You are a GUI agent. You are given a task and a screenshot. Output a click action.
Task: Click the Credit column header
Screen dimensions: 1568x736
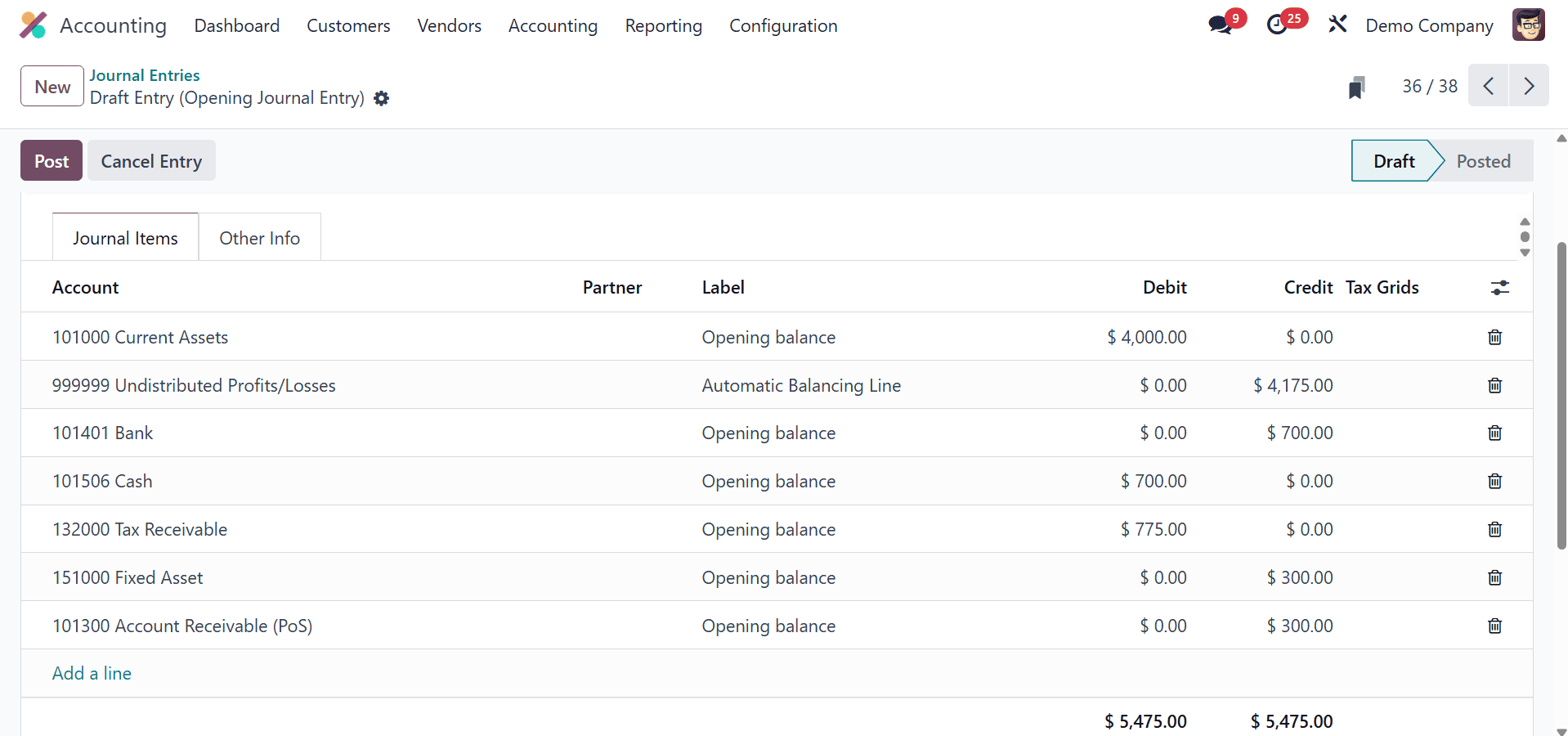click(1308, 287)
